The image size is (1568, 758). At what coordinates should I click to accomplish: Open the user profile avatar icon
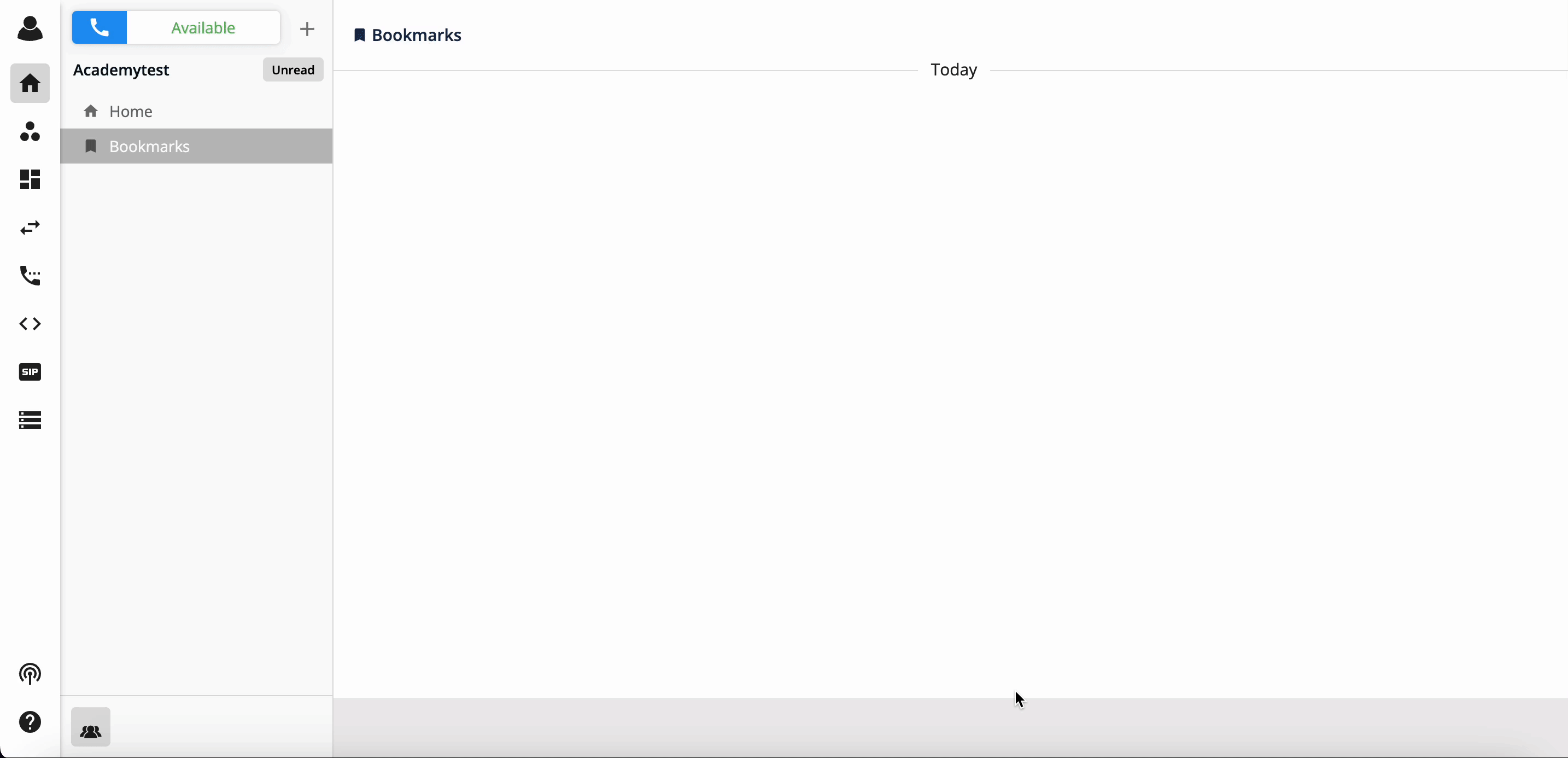(x=30, y=28)
